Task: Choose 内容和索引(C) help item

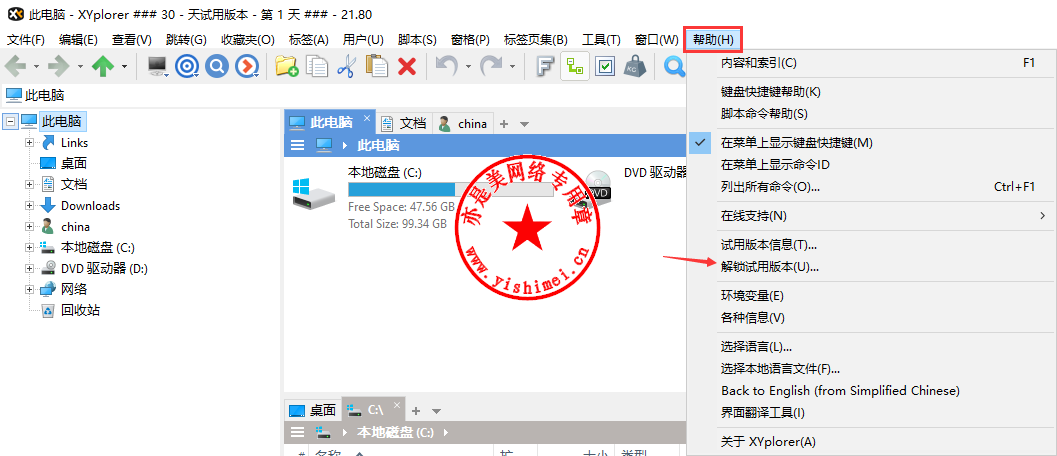Action: (758, 63)
